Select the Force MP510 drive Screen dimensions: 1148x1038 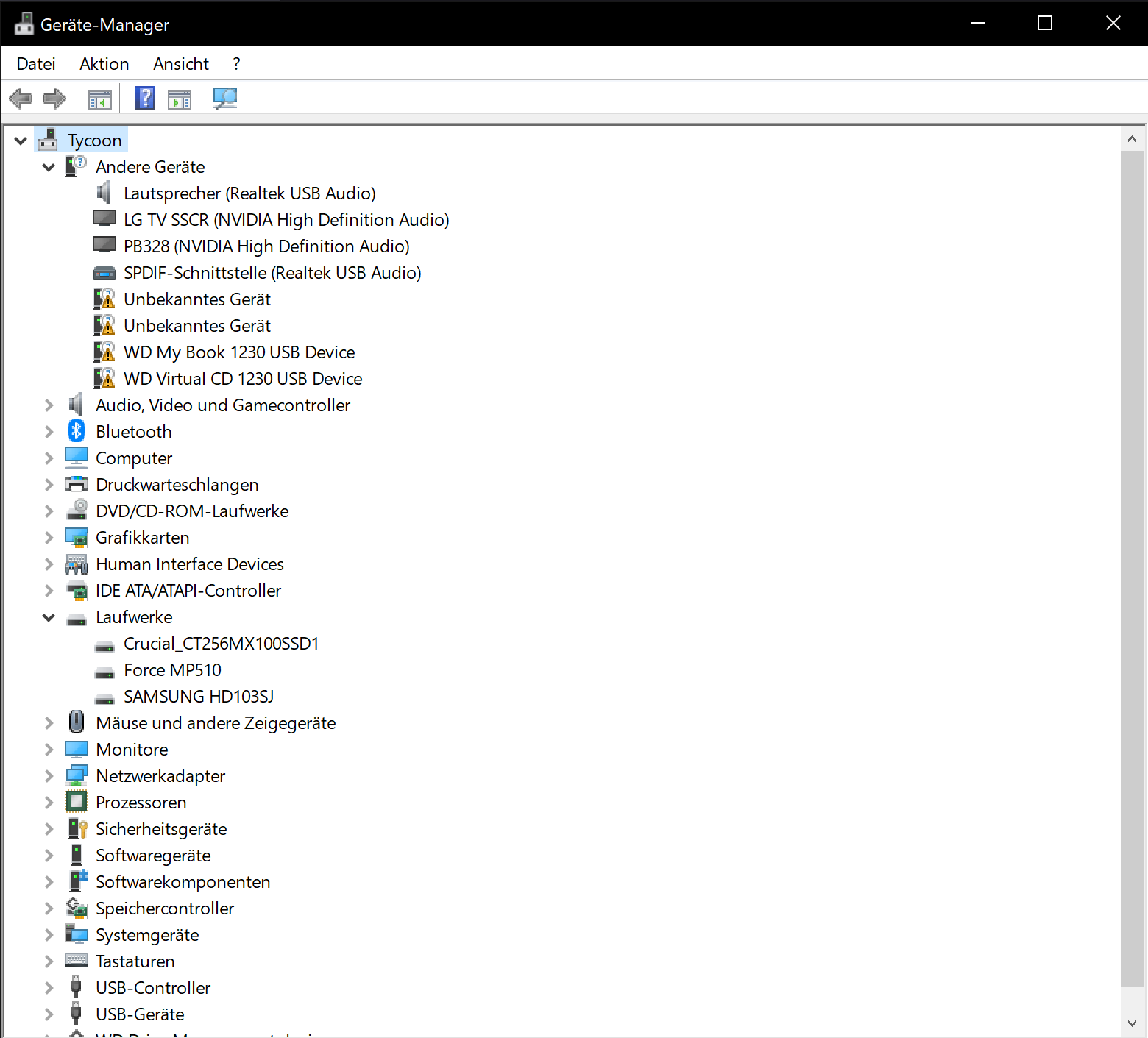click(172, 670)
